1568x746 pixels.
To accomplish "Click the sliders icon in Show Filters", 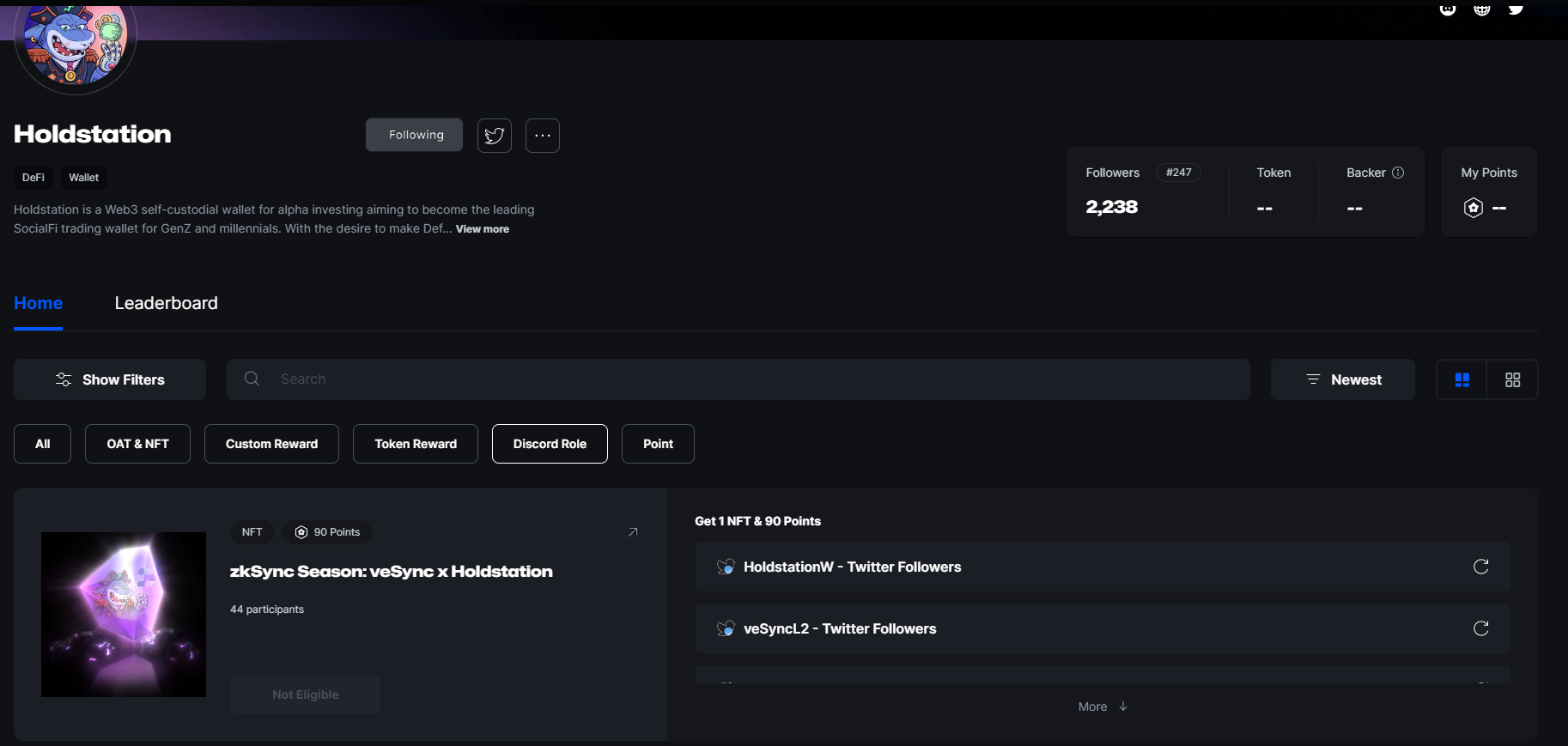I will [x=64, y=379].
